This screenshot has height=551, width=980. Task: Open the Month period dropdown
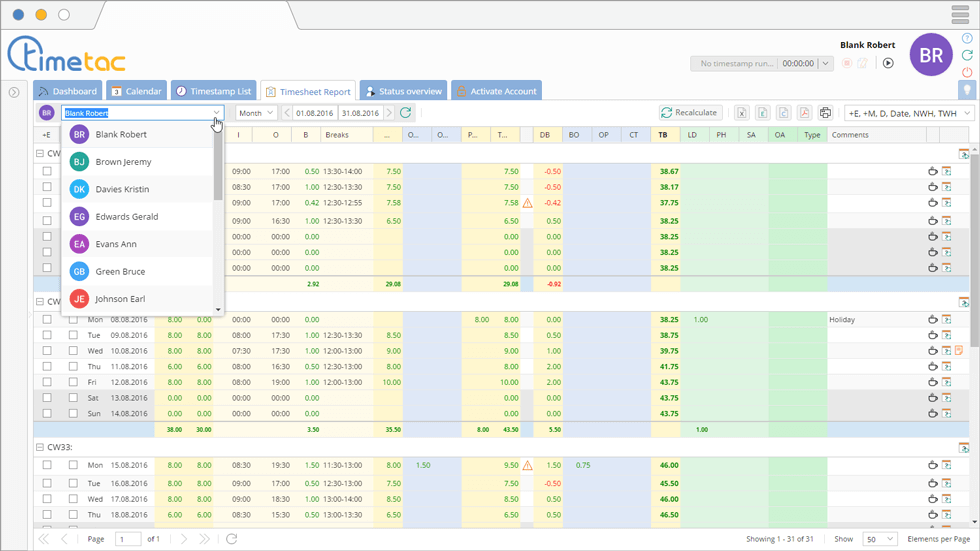(256, 113)
